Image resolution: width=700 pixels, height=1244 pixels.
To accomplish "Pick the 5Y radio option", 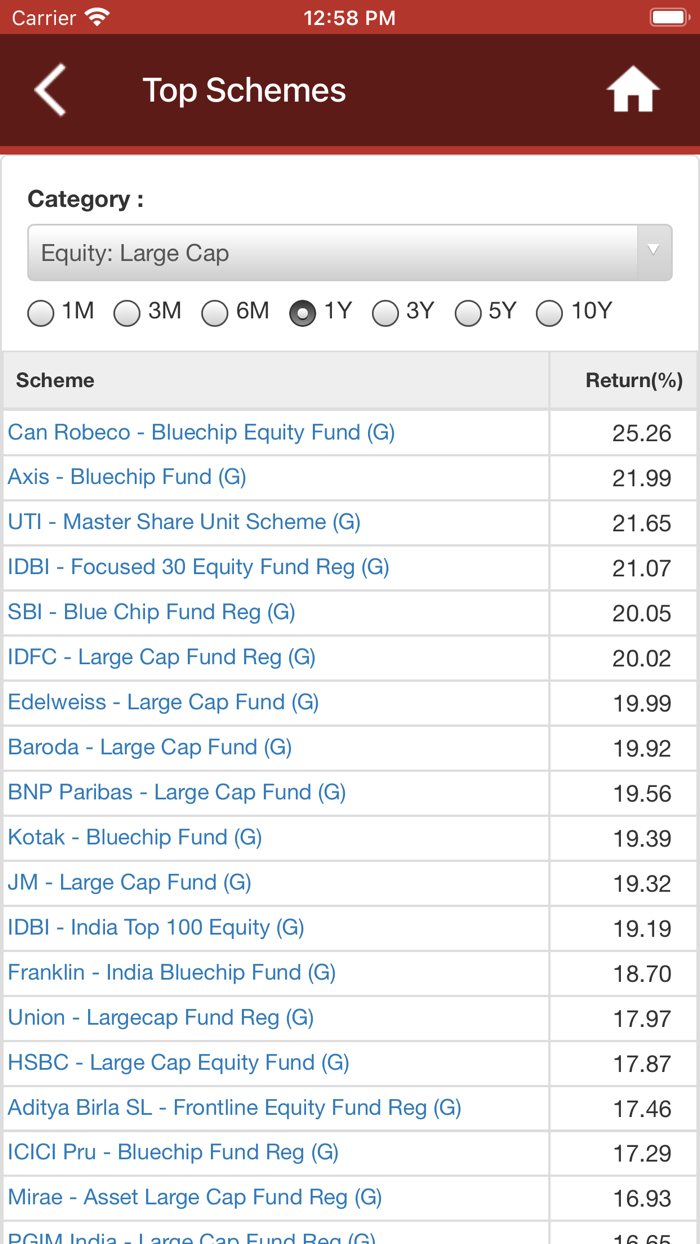I will coord(468,313).
